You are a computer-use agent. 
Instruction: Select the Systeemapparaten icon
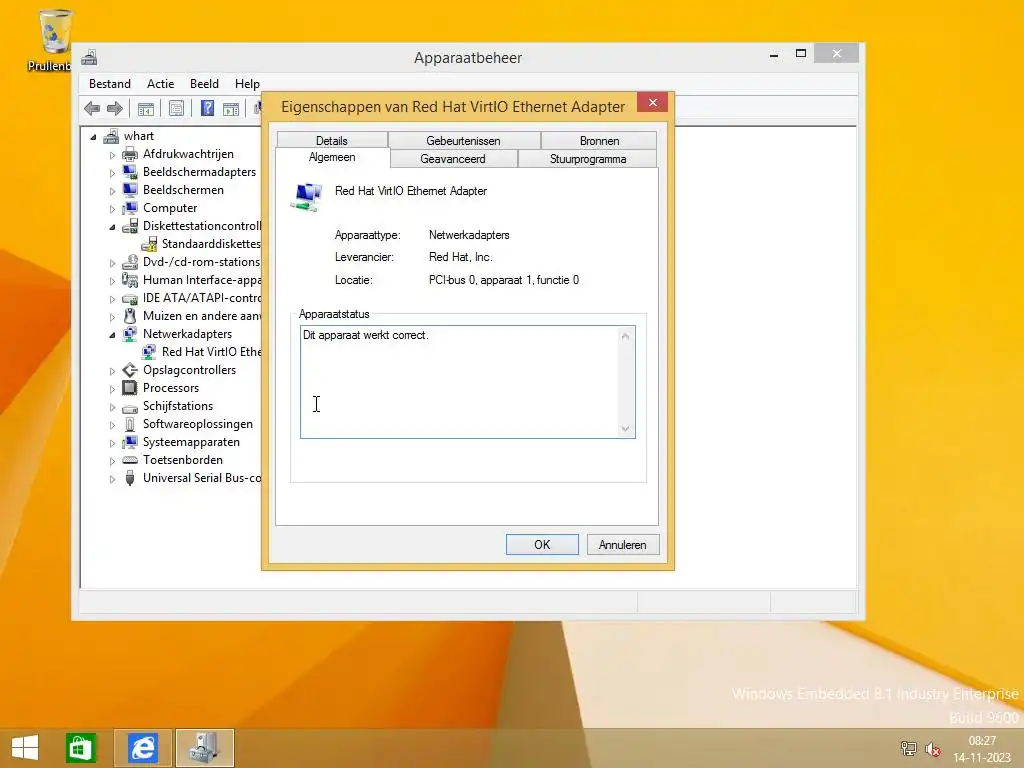[130, 442]
